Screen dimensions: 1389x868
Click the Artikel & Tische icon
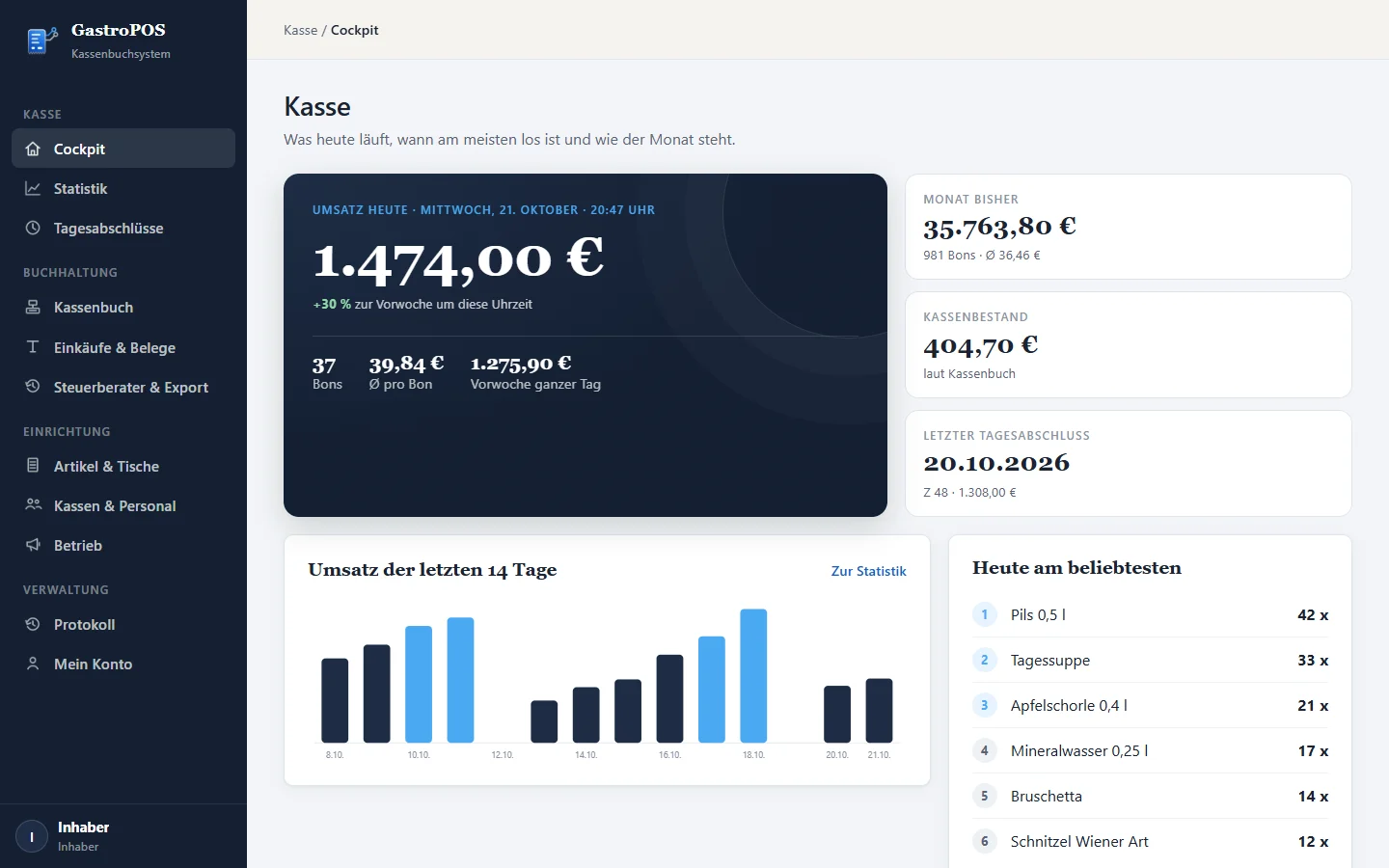(33, 466)
